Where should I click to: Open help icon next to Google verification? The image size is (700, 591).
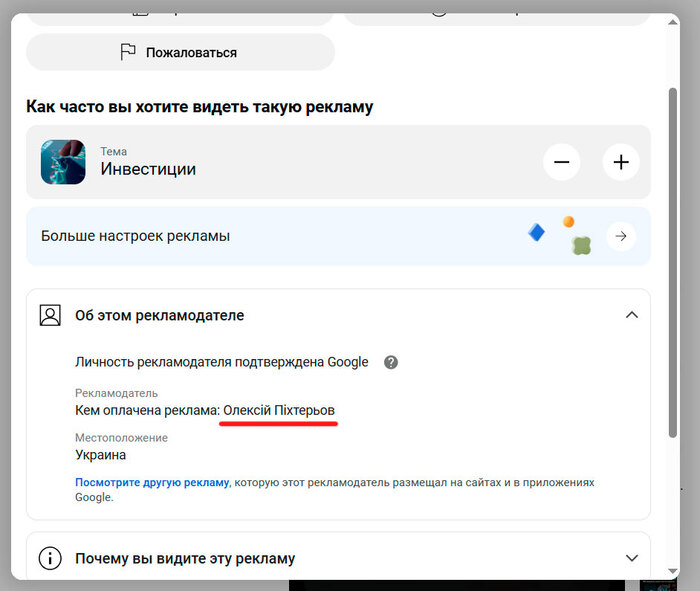point(391,362)
